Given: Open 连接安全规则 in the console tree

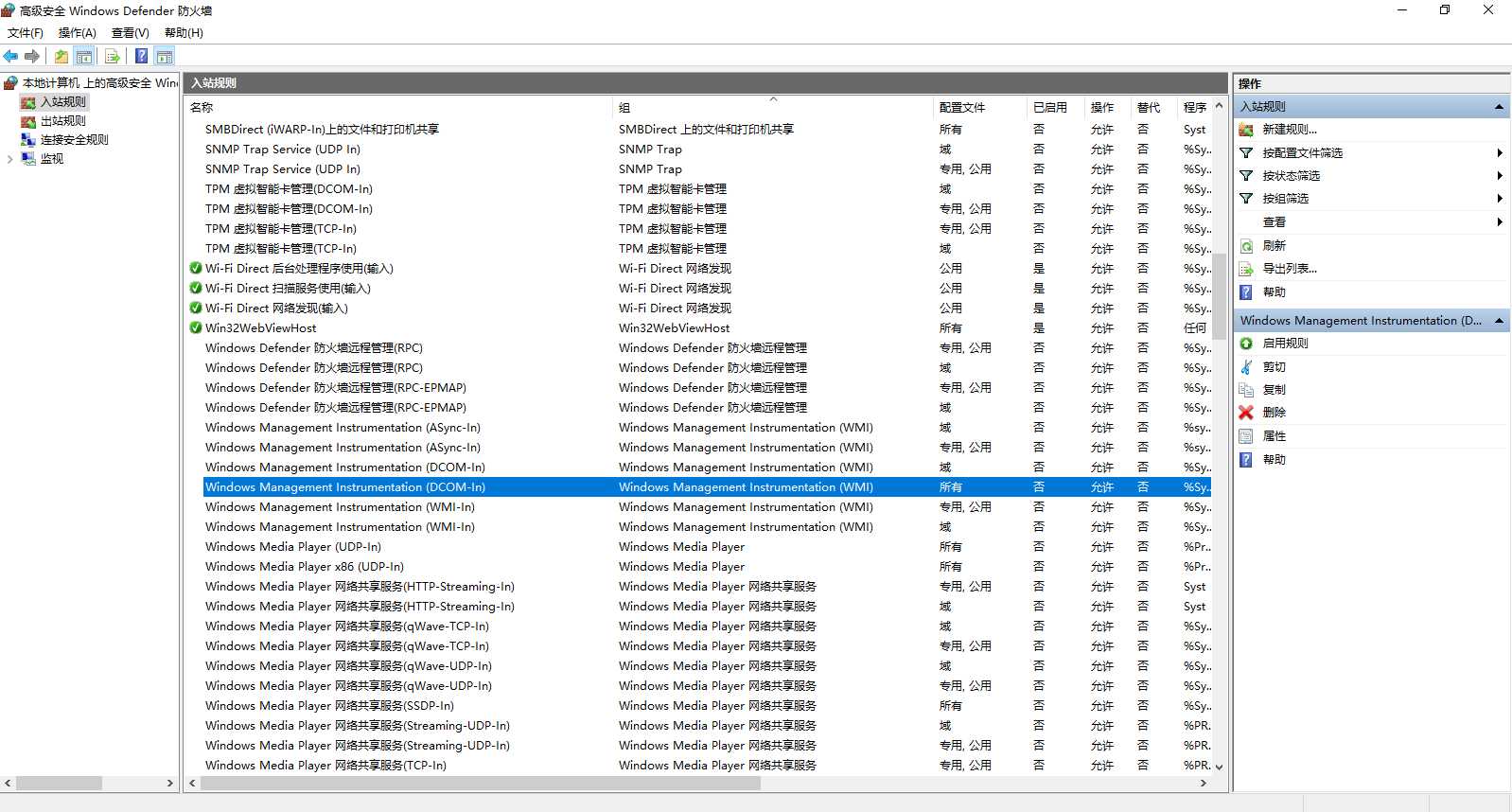Looking at the screenshot, I should (x=74, y=140).
